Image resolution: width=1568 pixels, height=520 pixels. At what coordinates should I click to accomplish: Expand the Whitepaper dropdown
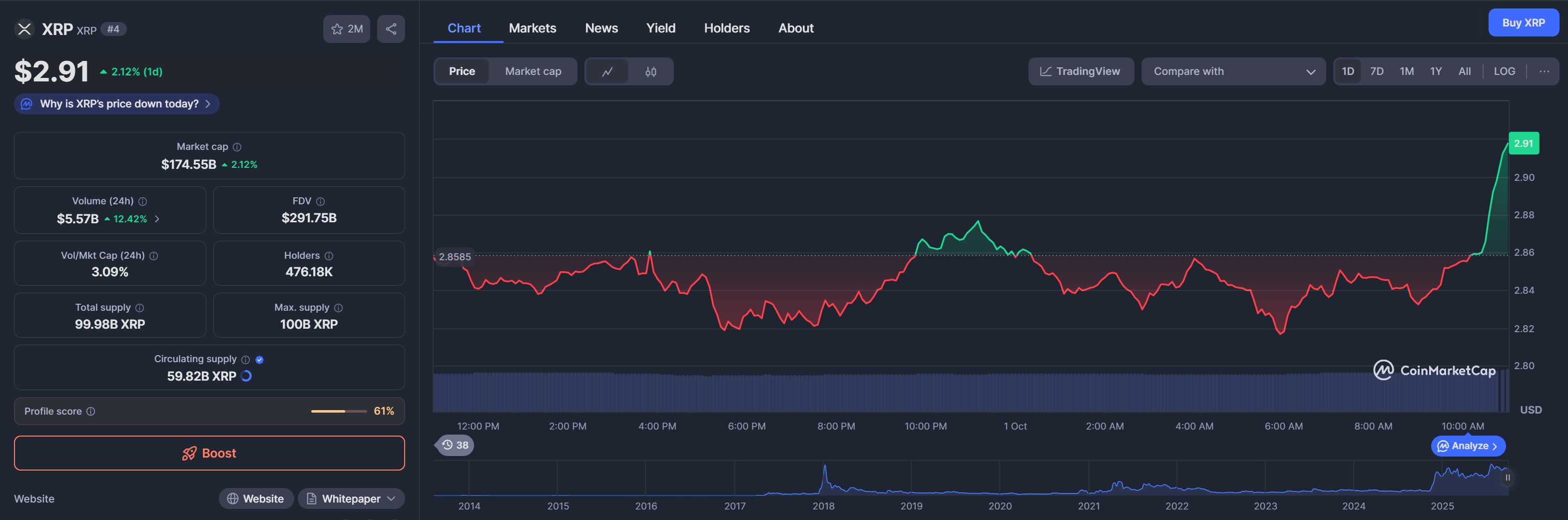point(392,499)
